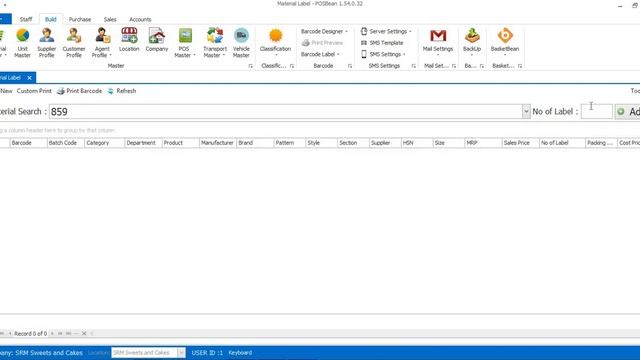Close the Material Label tab

tap(29, 78)
